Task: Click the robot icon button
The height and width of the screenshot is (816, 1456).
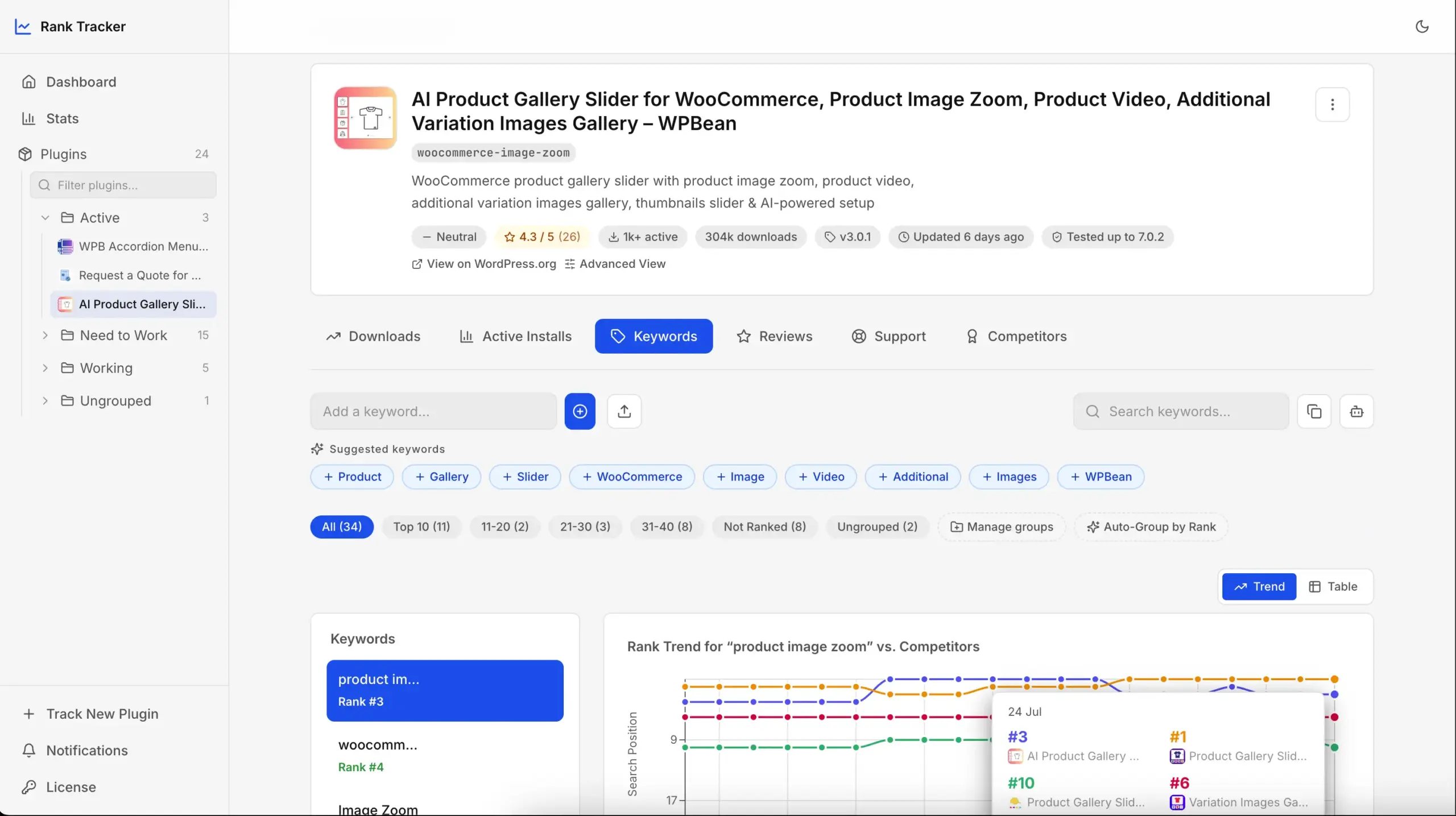Action: pyautogui.click(x=1356, y=411)
